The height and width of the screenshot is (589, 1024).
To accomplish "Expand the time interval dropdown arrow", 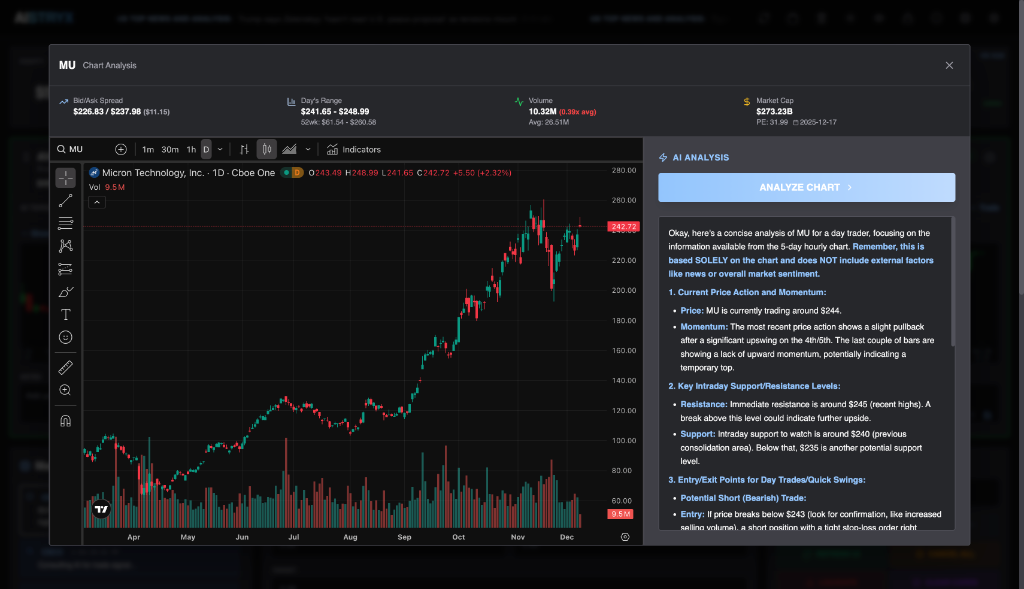I will (220, 149).
